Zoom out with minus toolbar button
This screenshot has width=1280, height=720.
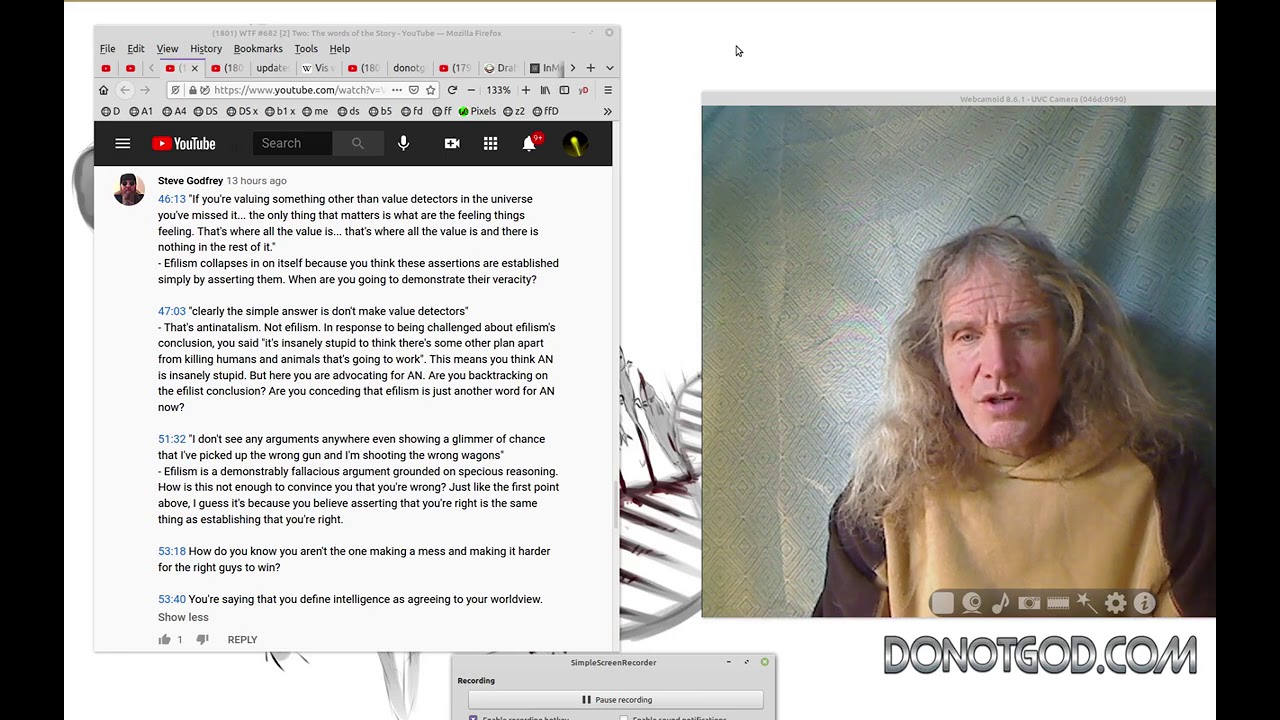[x=471, y=90]
